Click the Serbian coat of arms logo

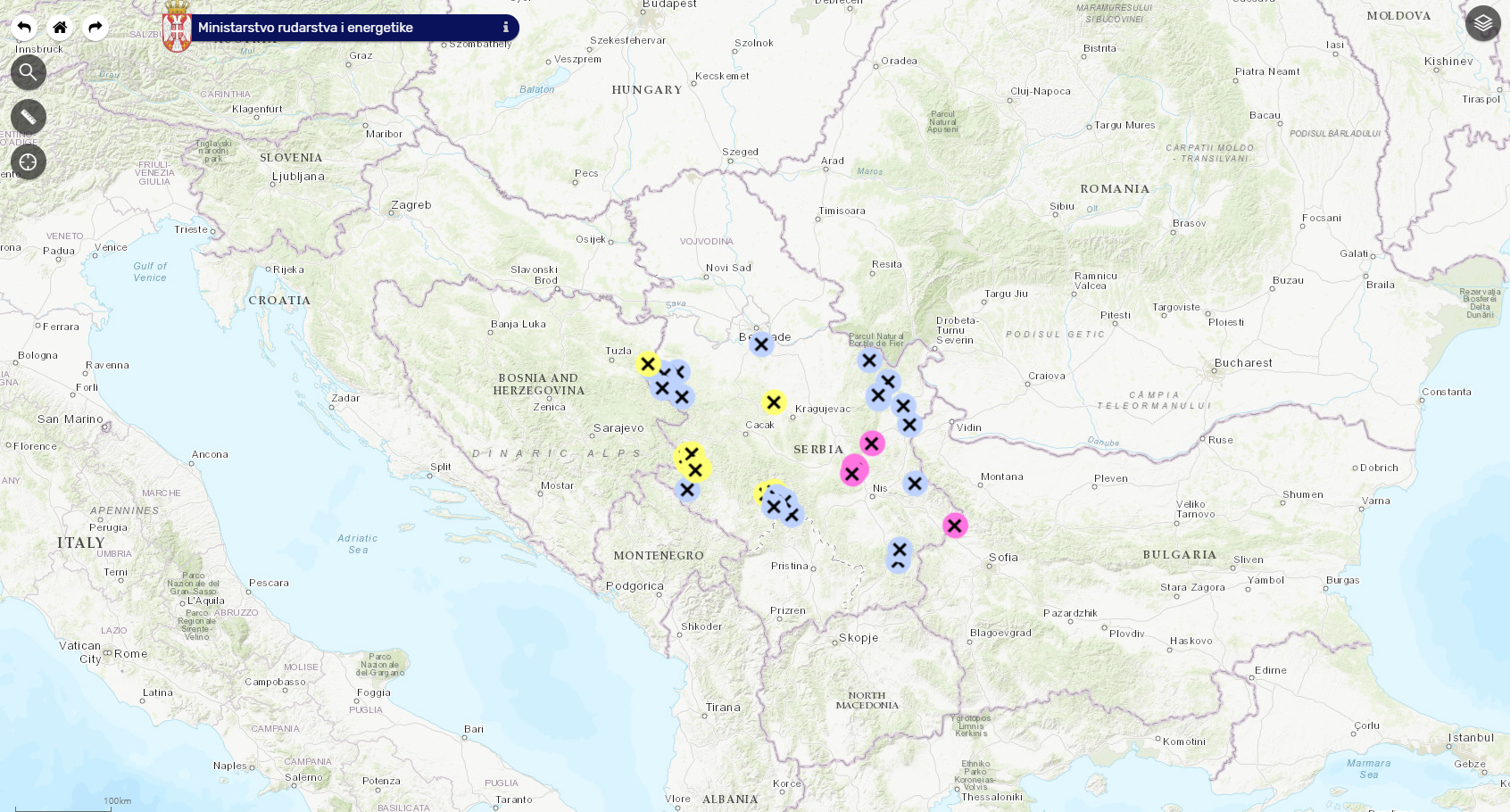click(177, 28)
